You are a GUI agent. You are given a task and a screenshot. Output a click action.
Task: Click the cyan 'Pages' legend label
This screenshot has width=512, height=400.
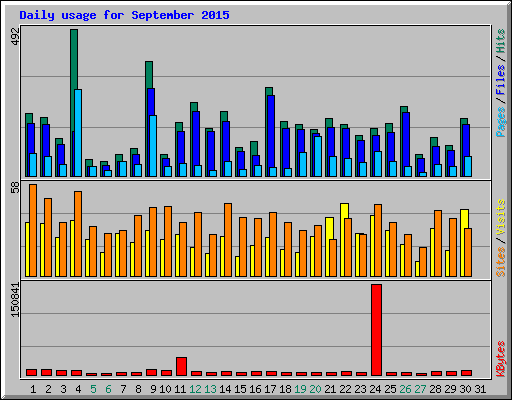click(501, 122)
